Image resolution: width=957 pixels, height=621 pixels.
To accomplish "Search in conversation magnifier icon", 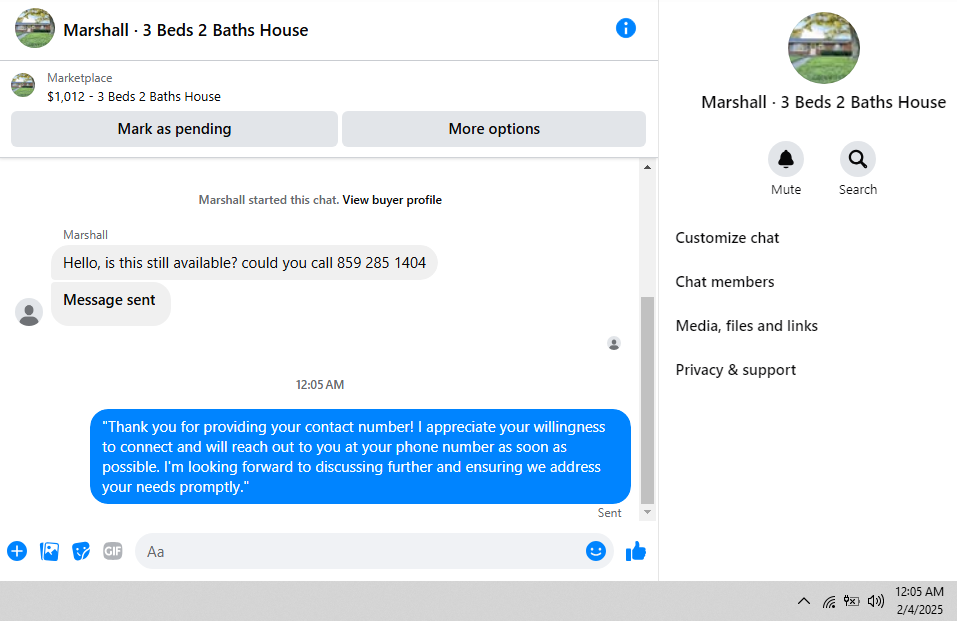I will pos(858,159).
